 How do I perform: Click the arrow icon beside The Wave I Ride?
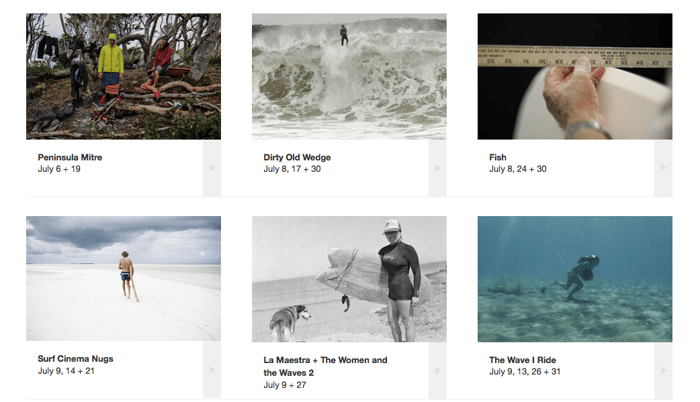click(663, 370)
